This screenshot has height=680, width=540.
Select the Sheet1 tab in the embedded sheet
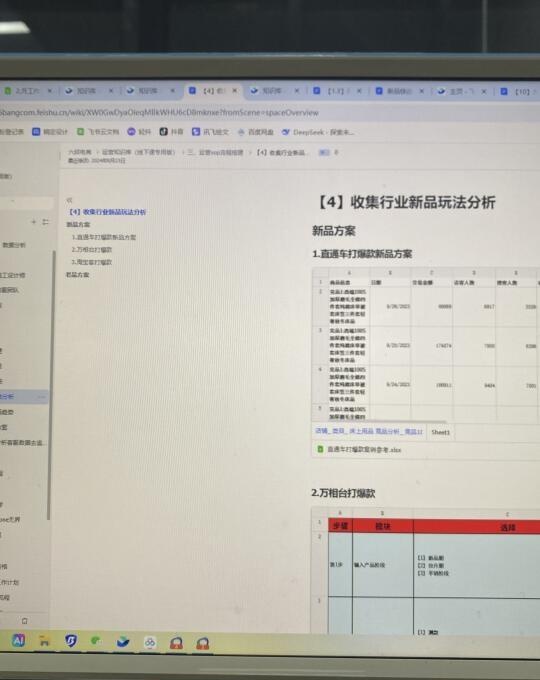[x=441, y=432]
